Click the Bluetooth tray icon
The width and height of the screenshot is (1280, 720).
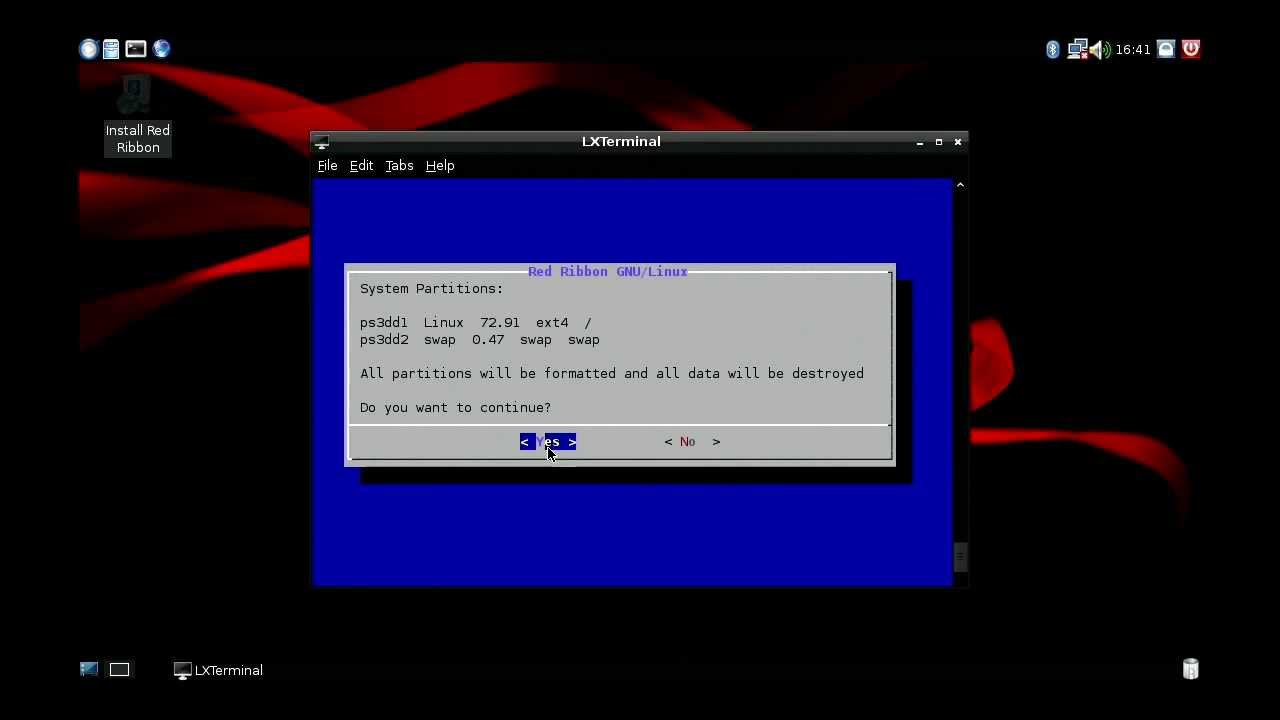(x=1053, y=49)
